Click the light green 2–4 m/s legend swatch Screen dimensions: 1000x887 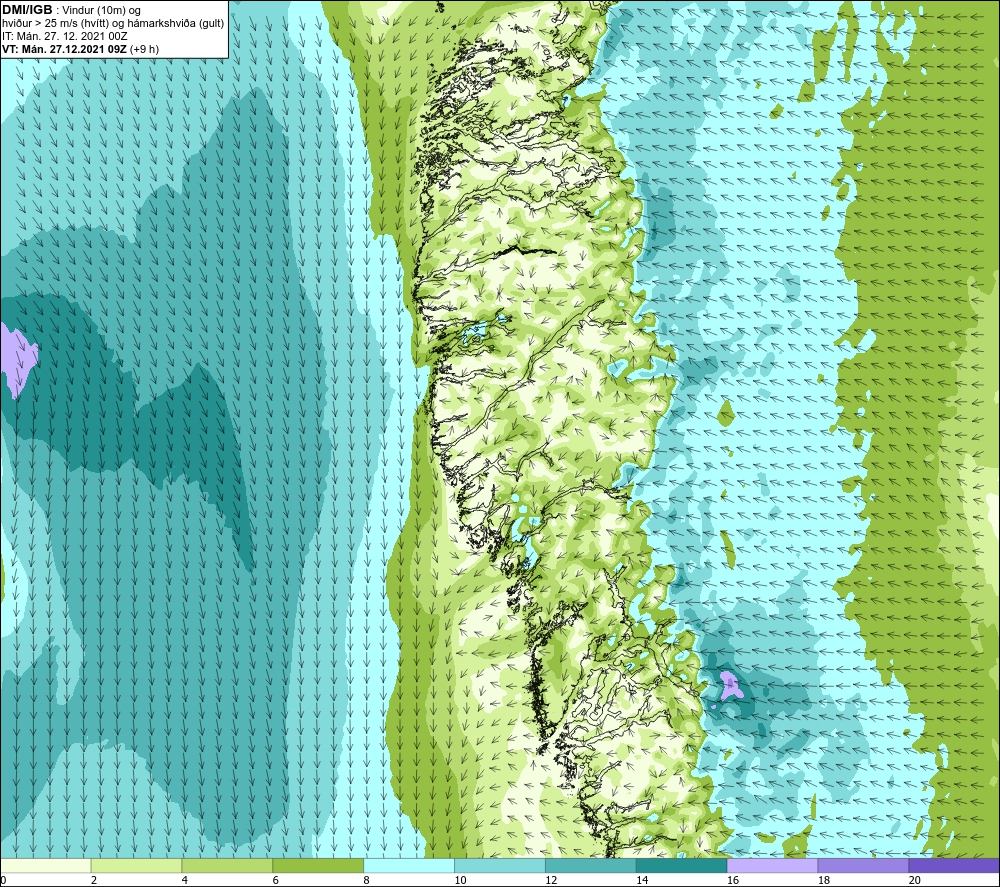(136, 865)
